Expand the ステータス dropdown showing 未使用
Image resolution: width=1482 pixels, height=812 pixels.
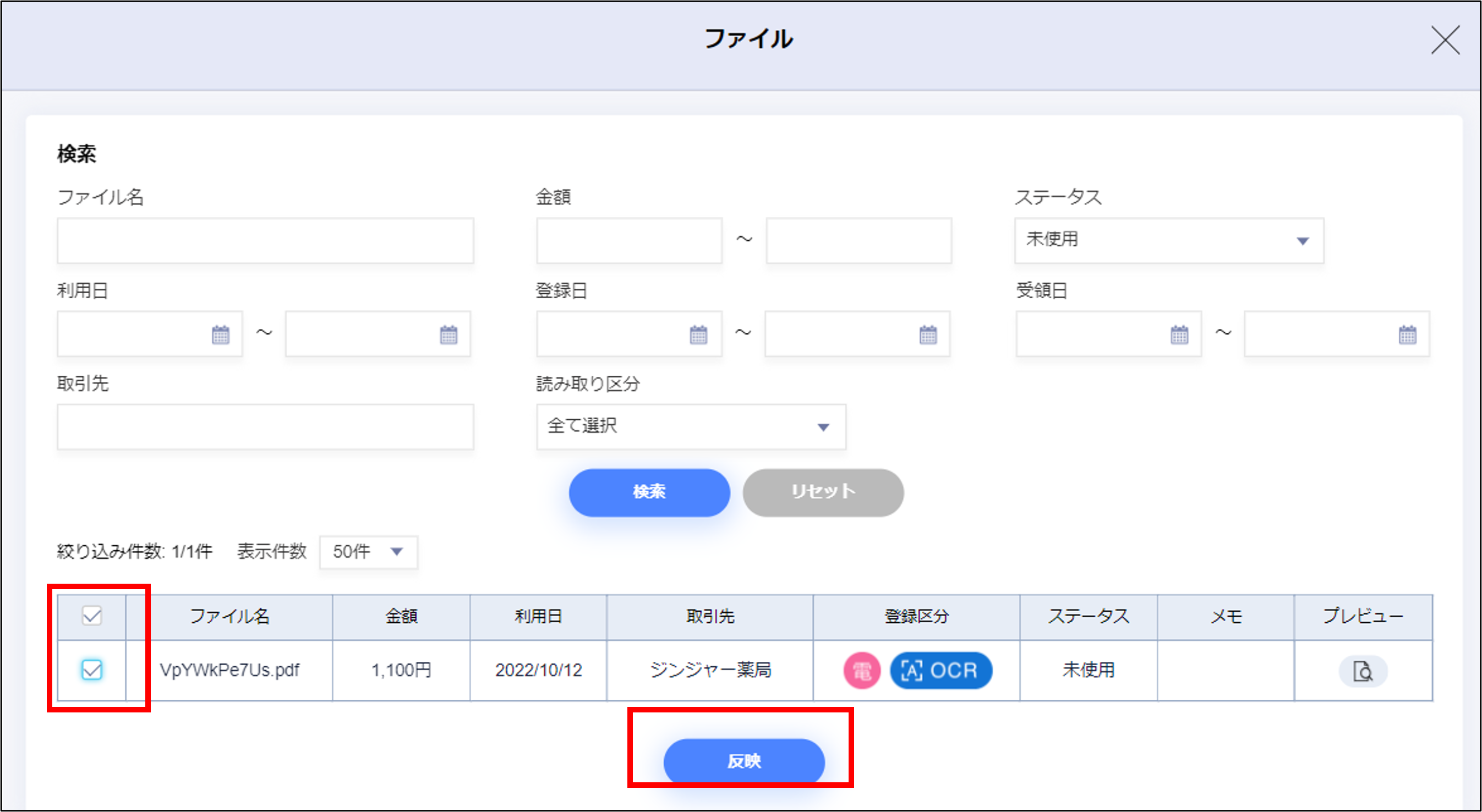point(1168,240)
